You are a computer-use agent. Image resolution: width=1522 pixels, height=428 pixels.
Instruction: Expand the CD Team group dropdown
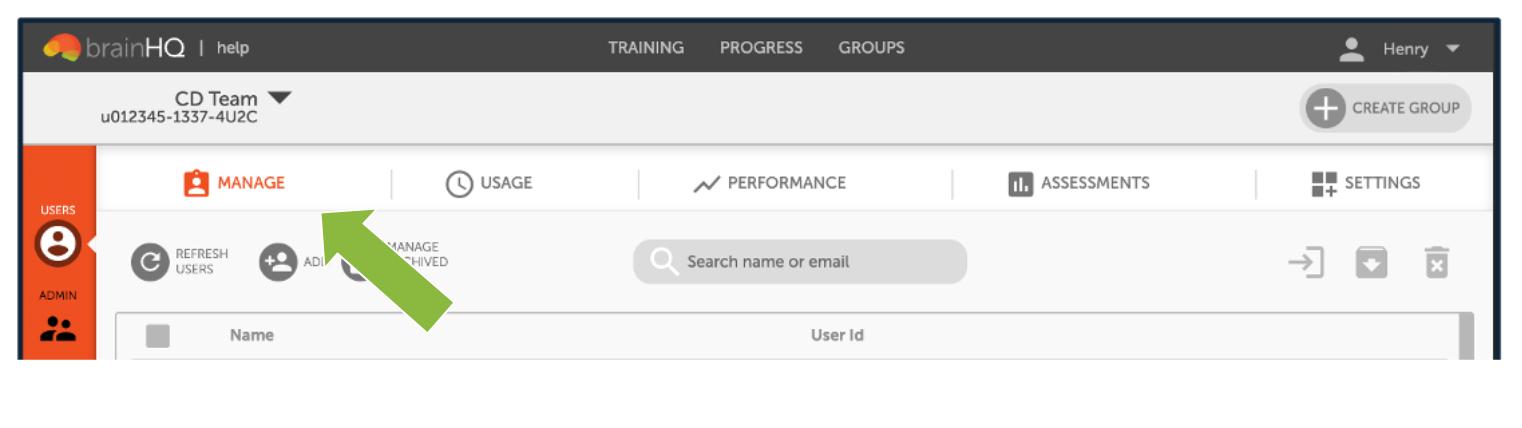[280, 98]
